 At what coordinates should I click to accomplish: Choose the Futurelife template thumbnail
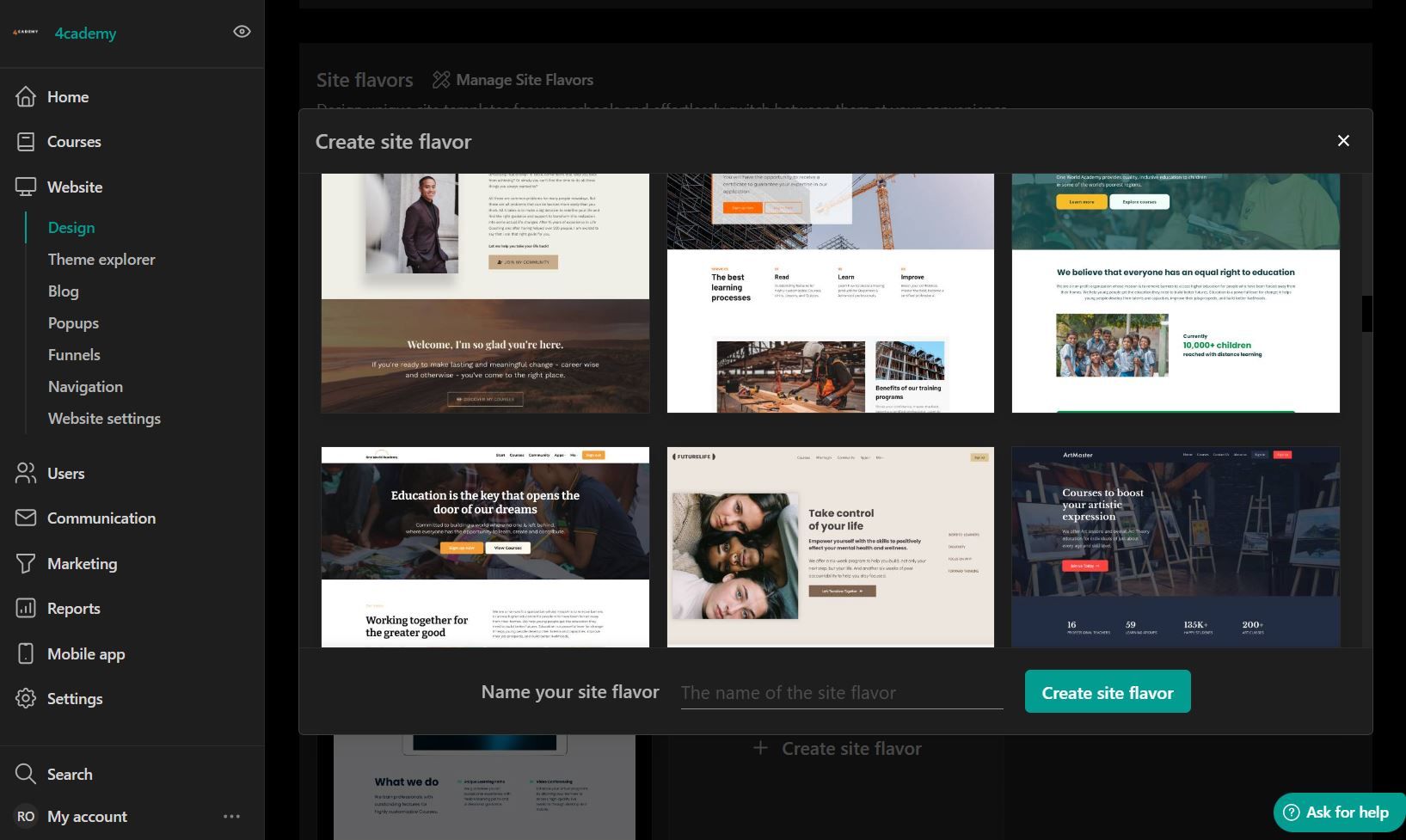pyautogui.click(x=830, y=546)
